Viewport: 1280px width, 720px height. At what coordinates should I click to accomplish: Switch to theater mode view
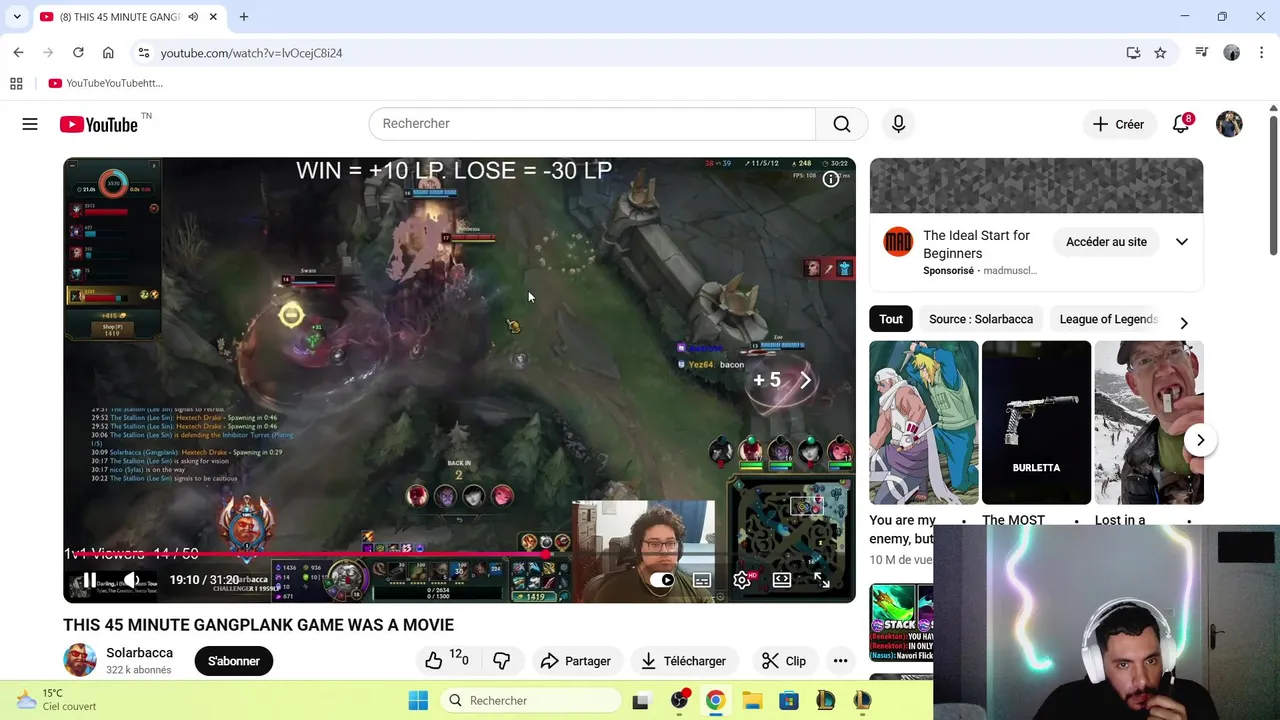point(782,580)
